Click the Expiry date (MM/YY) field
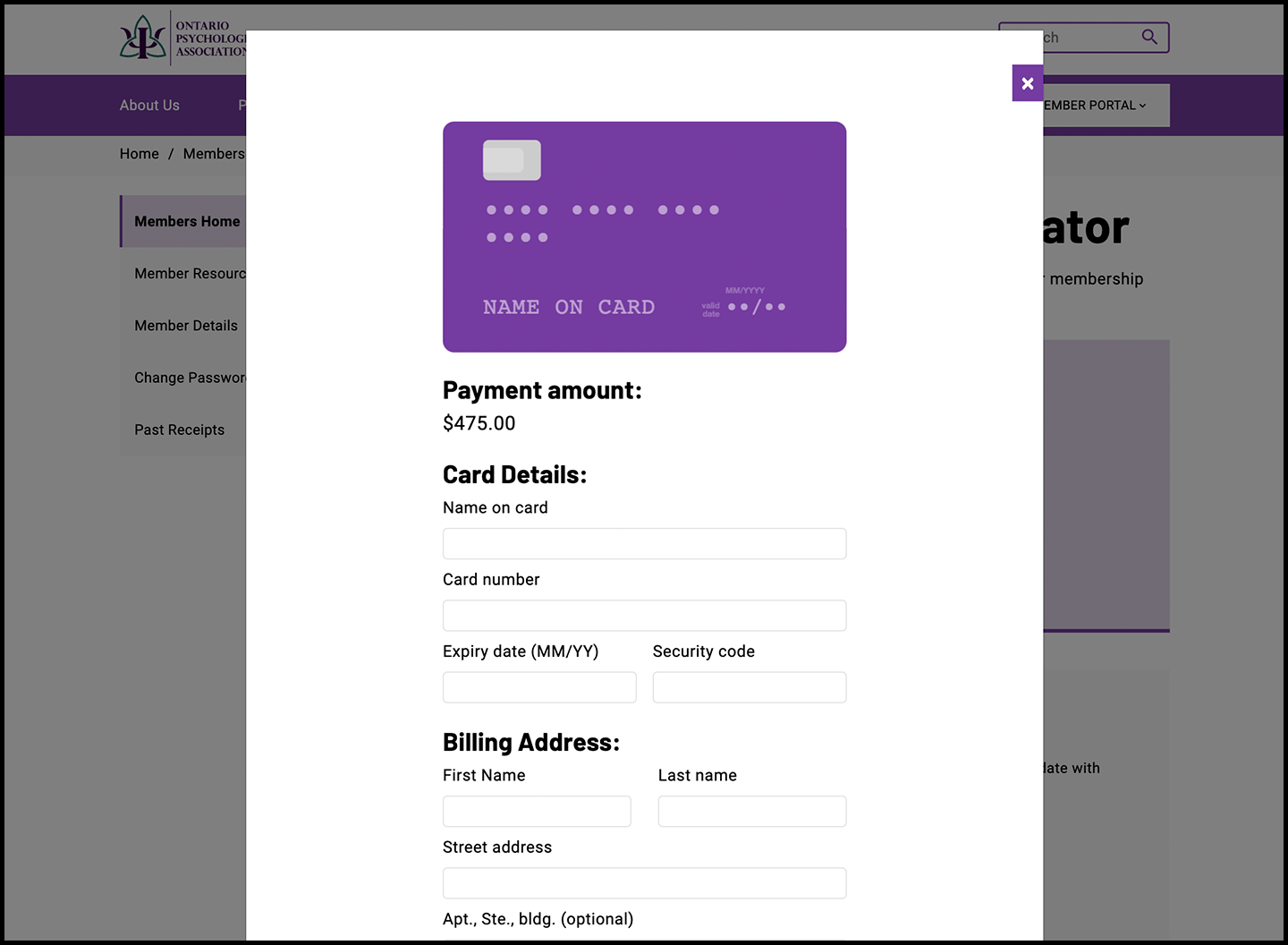Image resolution: width=1288 pixels, height=945 pixels. [538, 687]
